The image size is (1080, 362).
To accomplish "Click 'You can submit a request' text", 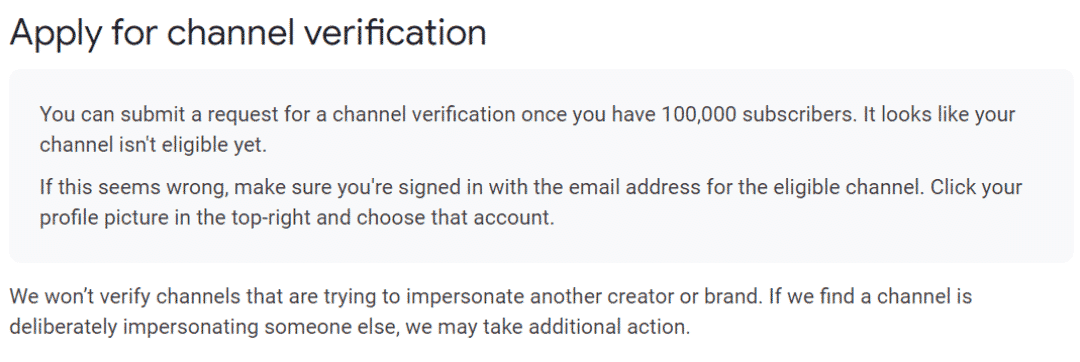I will point(154,114).
